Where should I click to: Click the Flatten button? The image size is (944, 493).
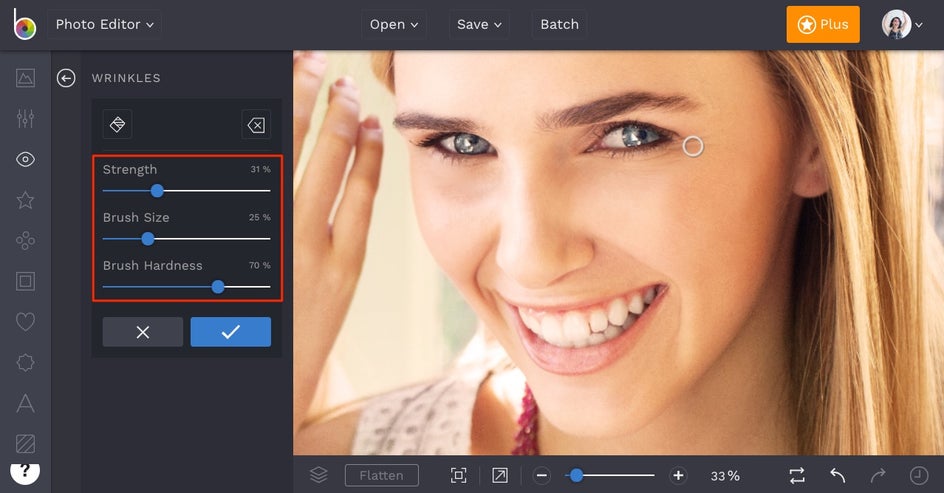pos(382,476)
